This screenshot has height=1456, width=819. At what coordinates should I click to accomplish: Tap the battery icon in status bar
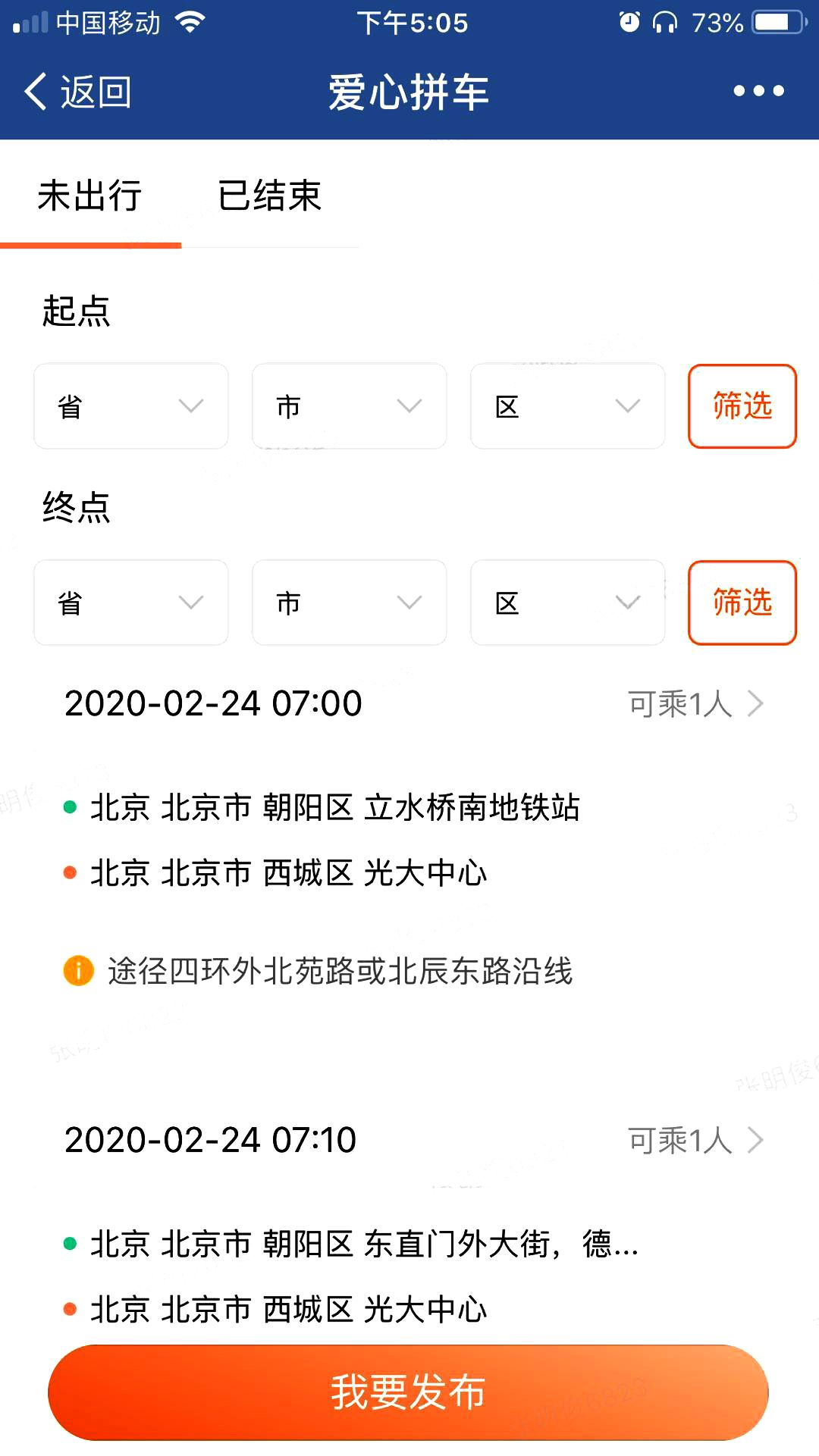[x=777, y=23]
